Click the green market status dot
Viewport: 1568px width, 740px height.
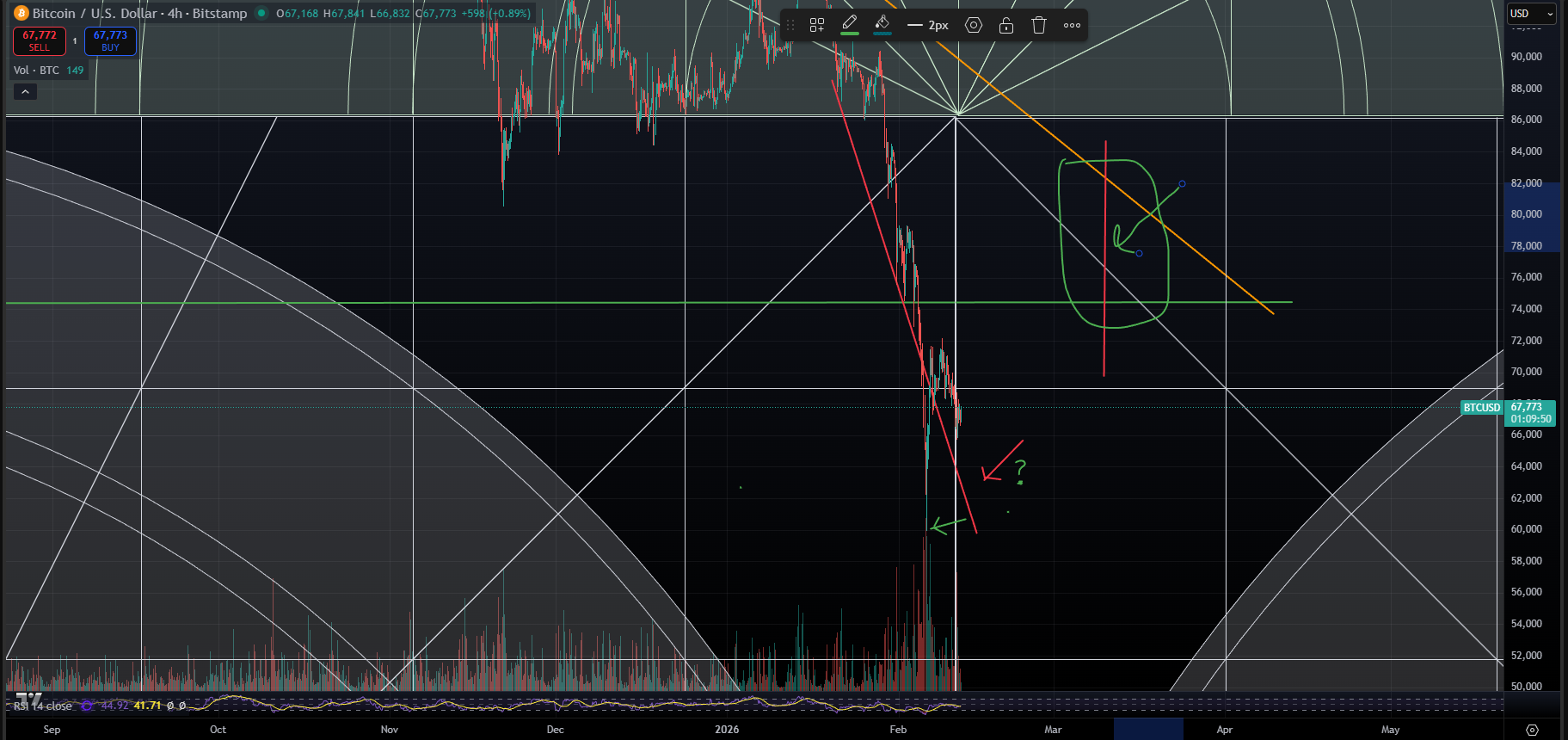click(261, 13)
